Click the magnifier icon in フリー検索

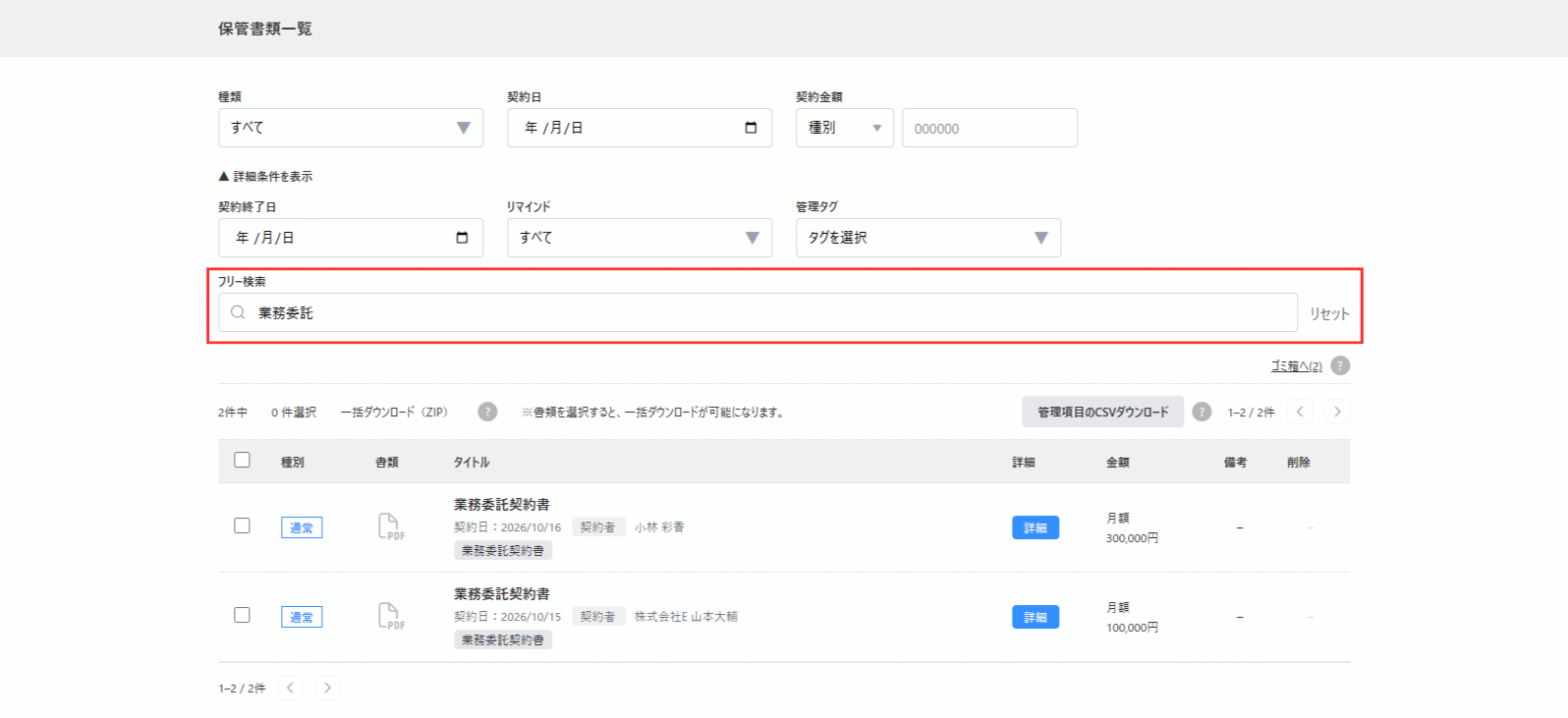238,312
